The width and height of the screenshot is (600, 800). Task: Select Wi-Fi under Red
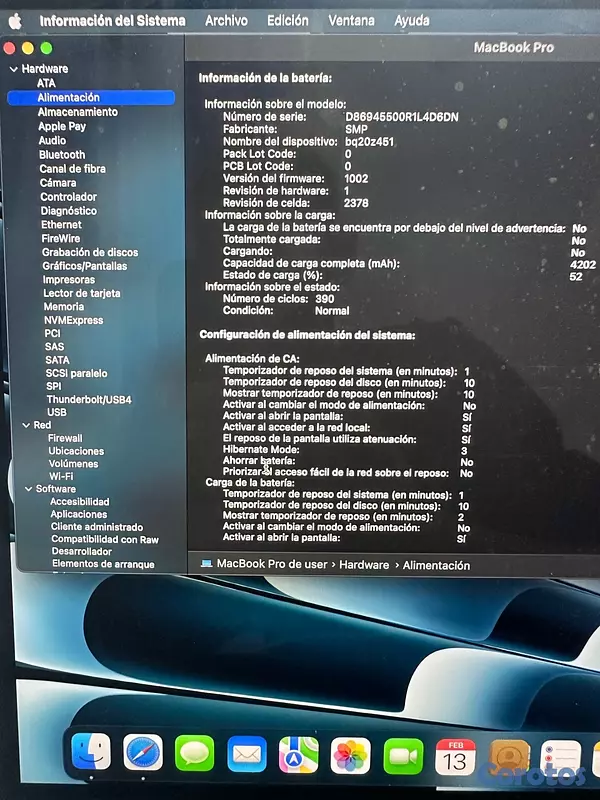click(x=61, y=476)
